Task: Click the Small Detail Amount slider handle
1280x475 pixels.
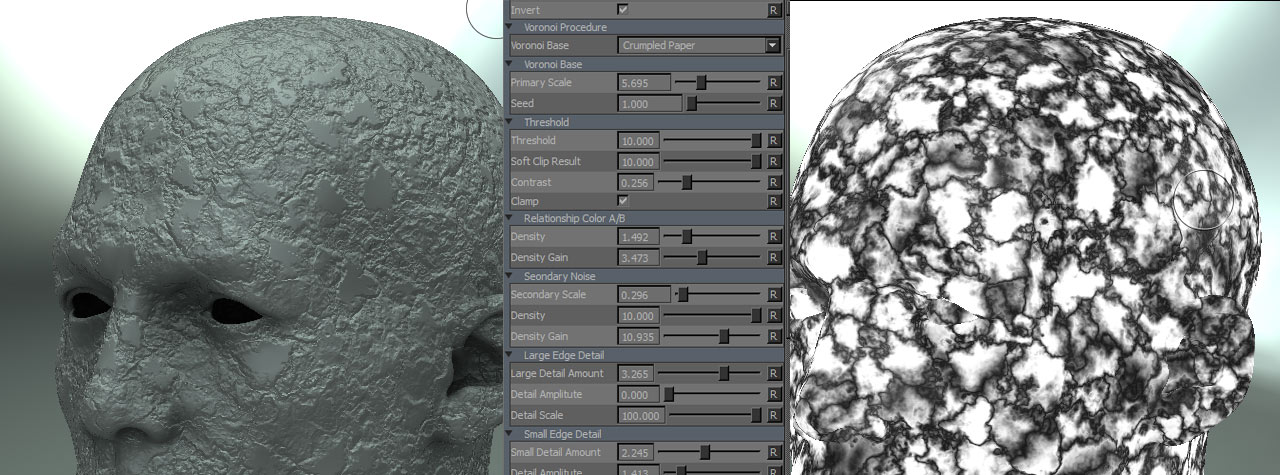Action: pyautogui.click(x=705, y=453)
